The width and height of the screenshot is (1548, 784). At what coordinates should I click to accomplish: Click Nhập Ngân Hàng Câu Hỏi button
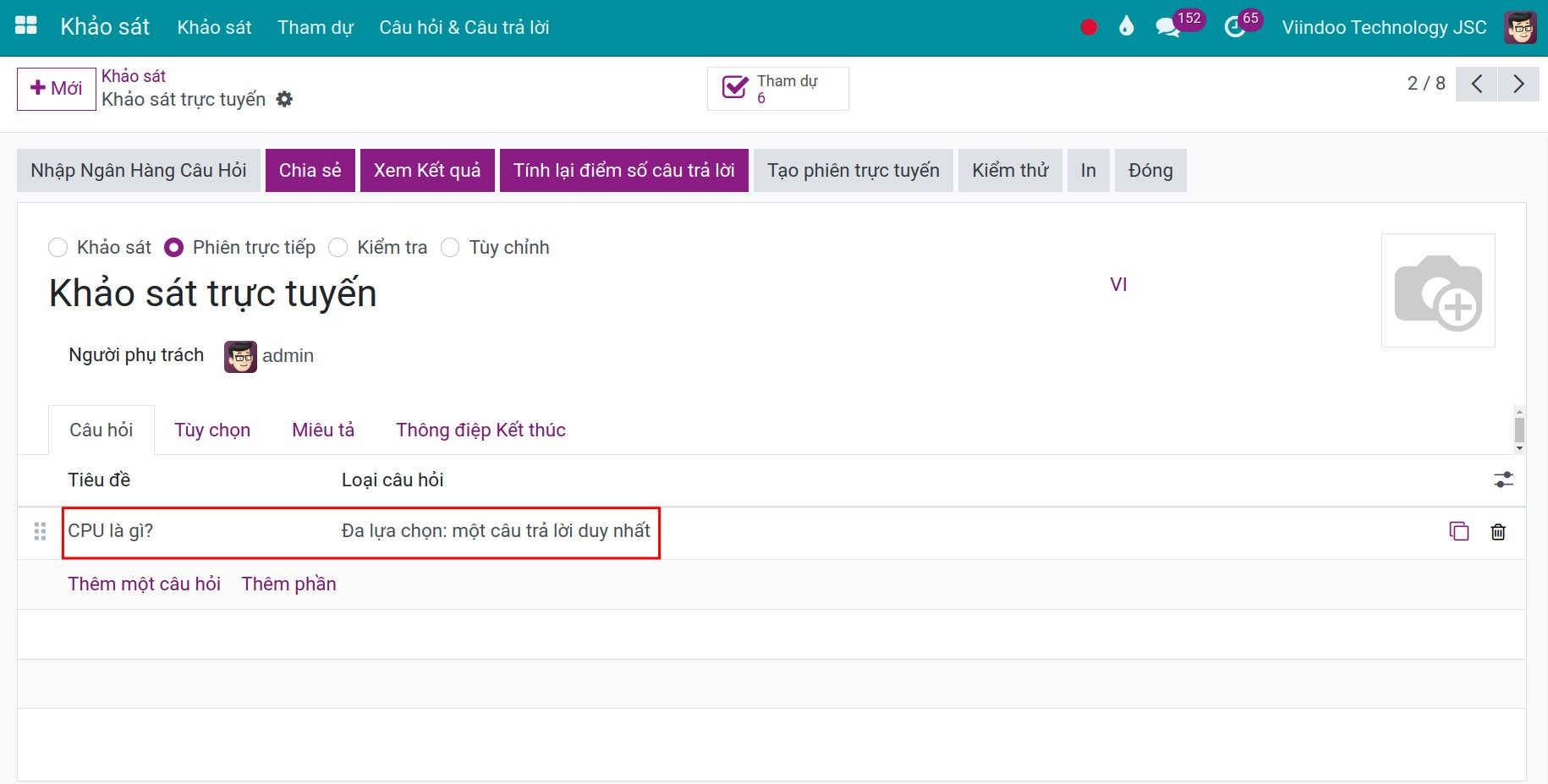(139, 170)
